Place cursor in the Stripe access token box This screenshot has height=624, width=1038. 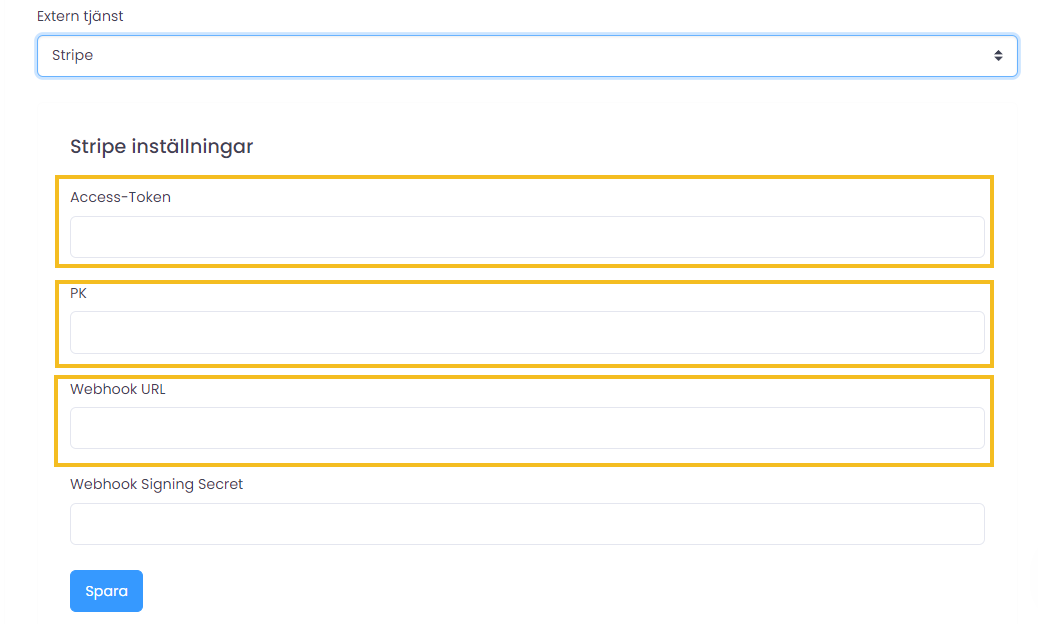pyautogui.click(x=527, y=237)
